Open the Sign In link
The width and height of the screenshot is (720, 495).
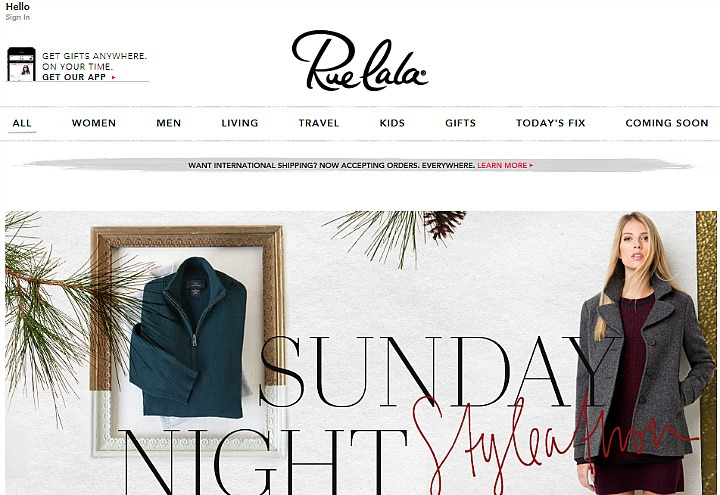point(17,17)
